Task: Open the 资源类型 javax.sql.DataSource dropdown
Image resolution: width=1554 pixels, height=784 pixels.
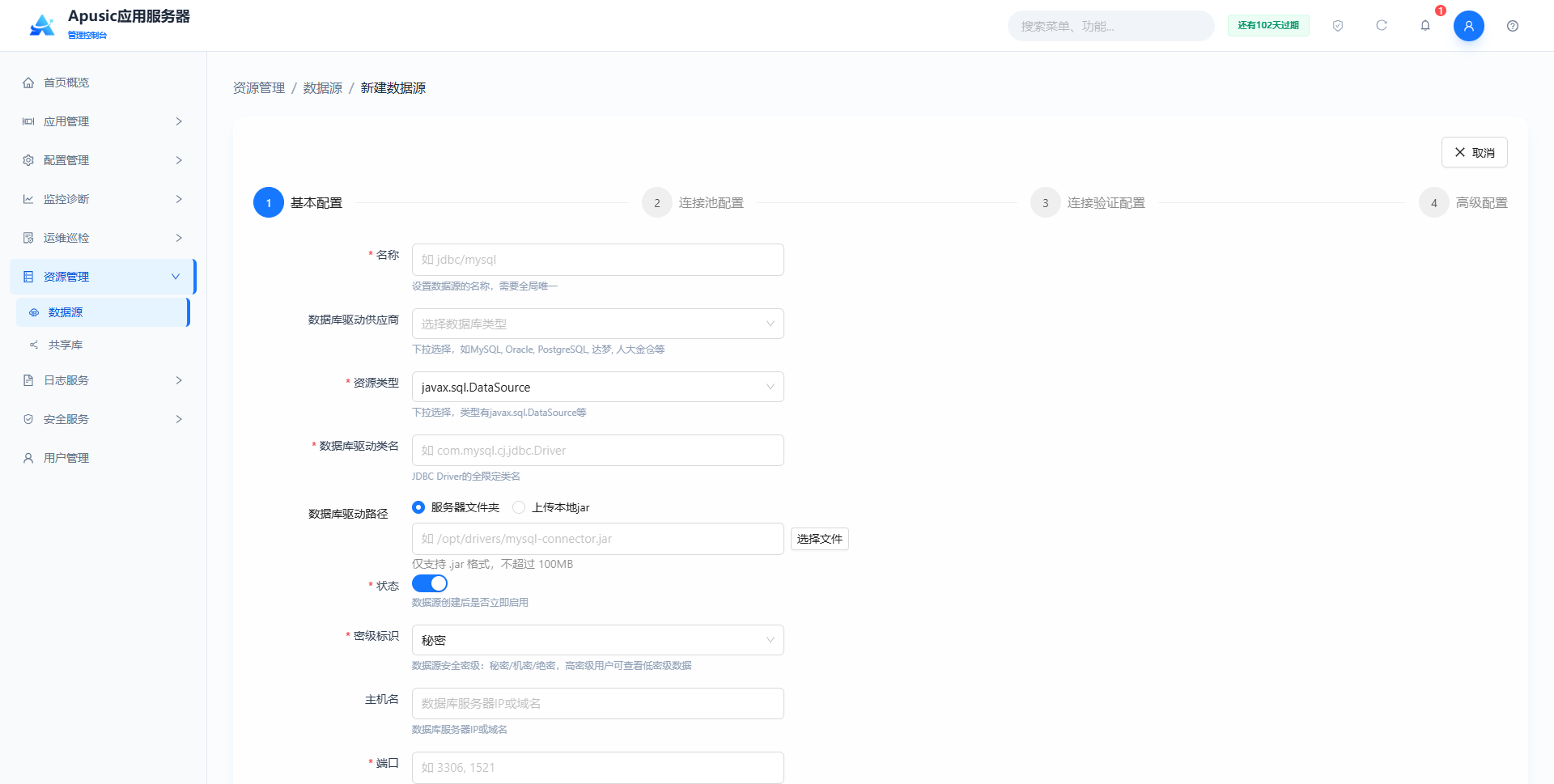Action: 598,387
